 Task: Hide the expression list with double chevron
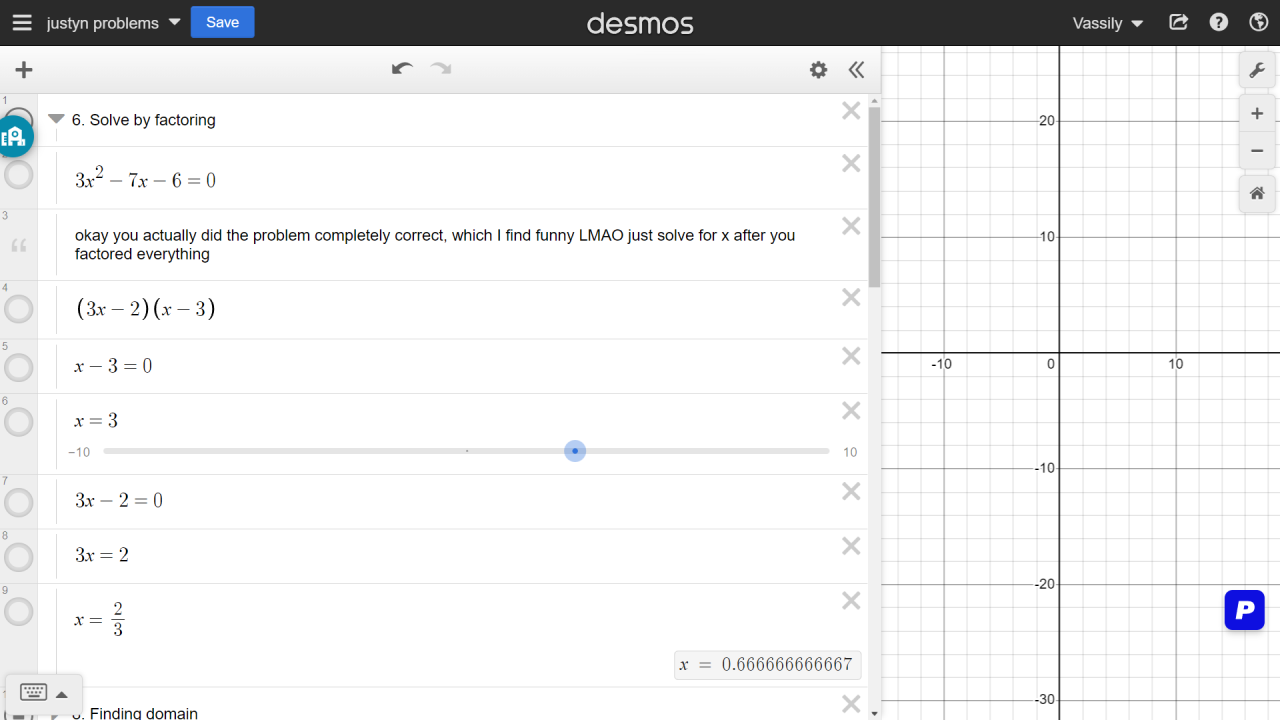tap(856, 70)
